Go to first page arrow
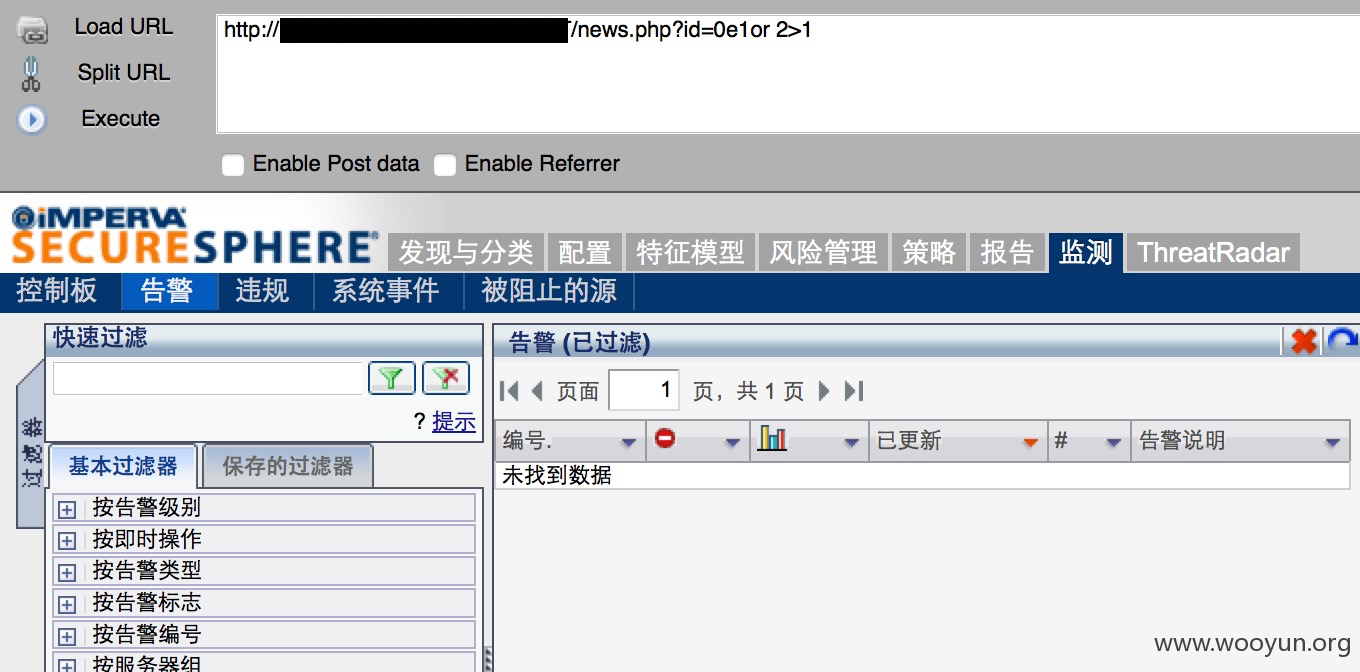 (x=508, y=391)
